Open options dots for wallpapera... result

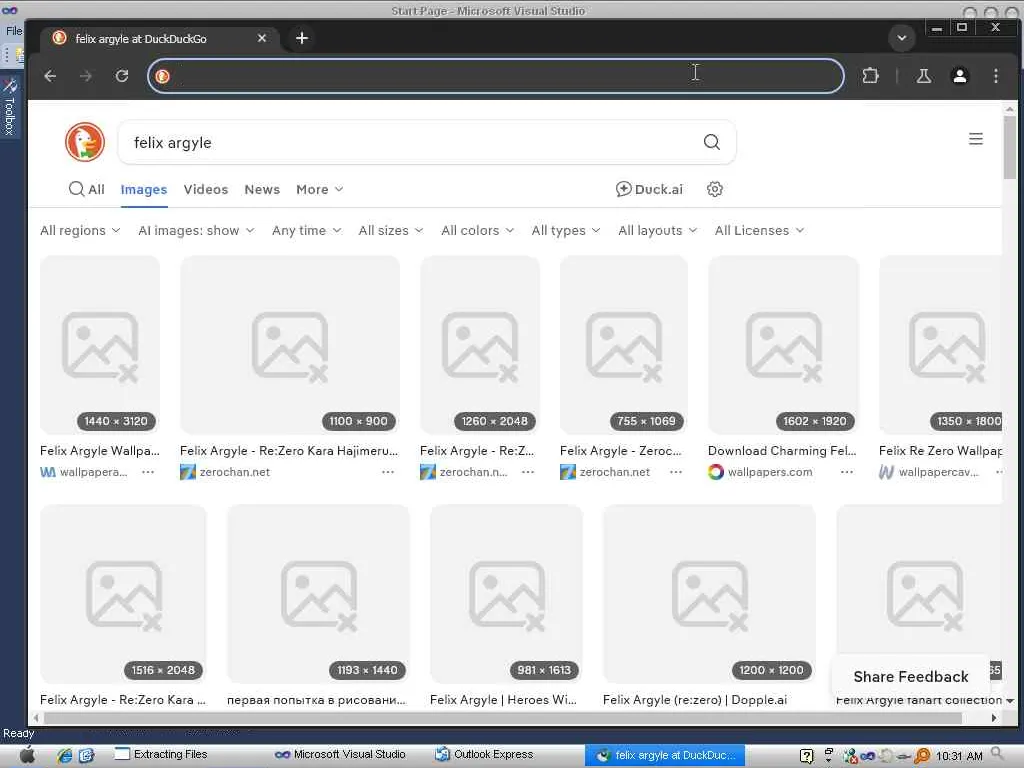148,472
